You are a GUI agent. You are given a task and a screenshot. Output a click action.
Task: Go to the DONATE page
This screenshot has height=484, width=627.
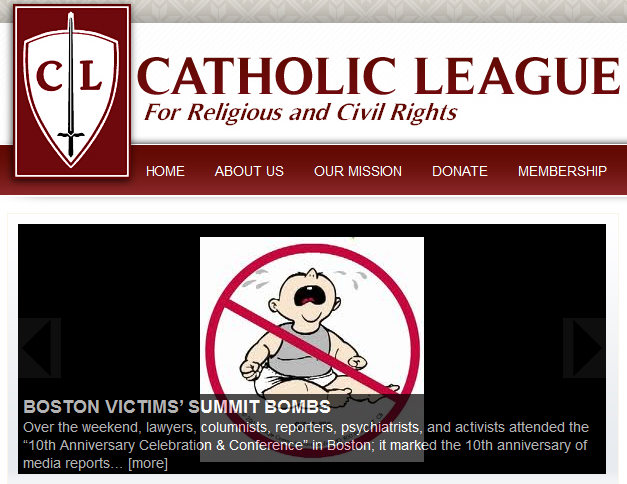pos(460,171)
